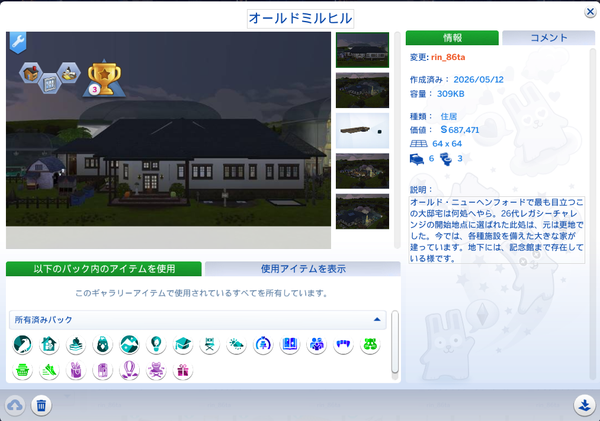
Task: Click the cloud upload icon
Action: point(15,405)
